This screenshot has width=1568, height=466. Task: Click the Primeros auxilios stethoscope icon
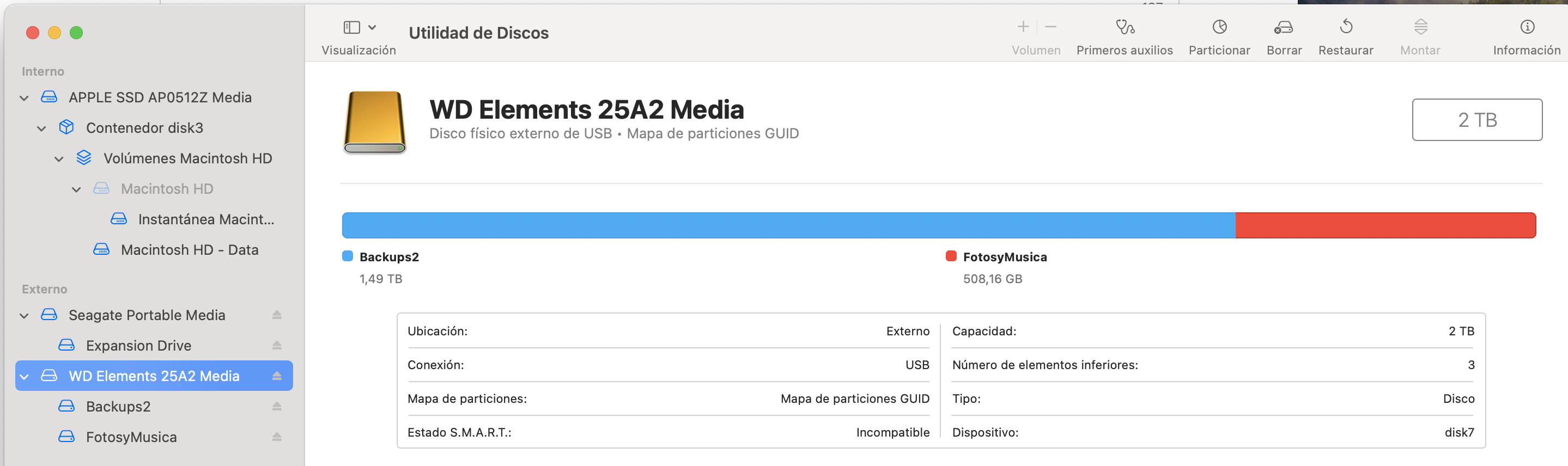click(1125, 27)
